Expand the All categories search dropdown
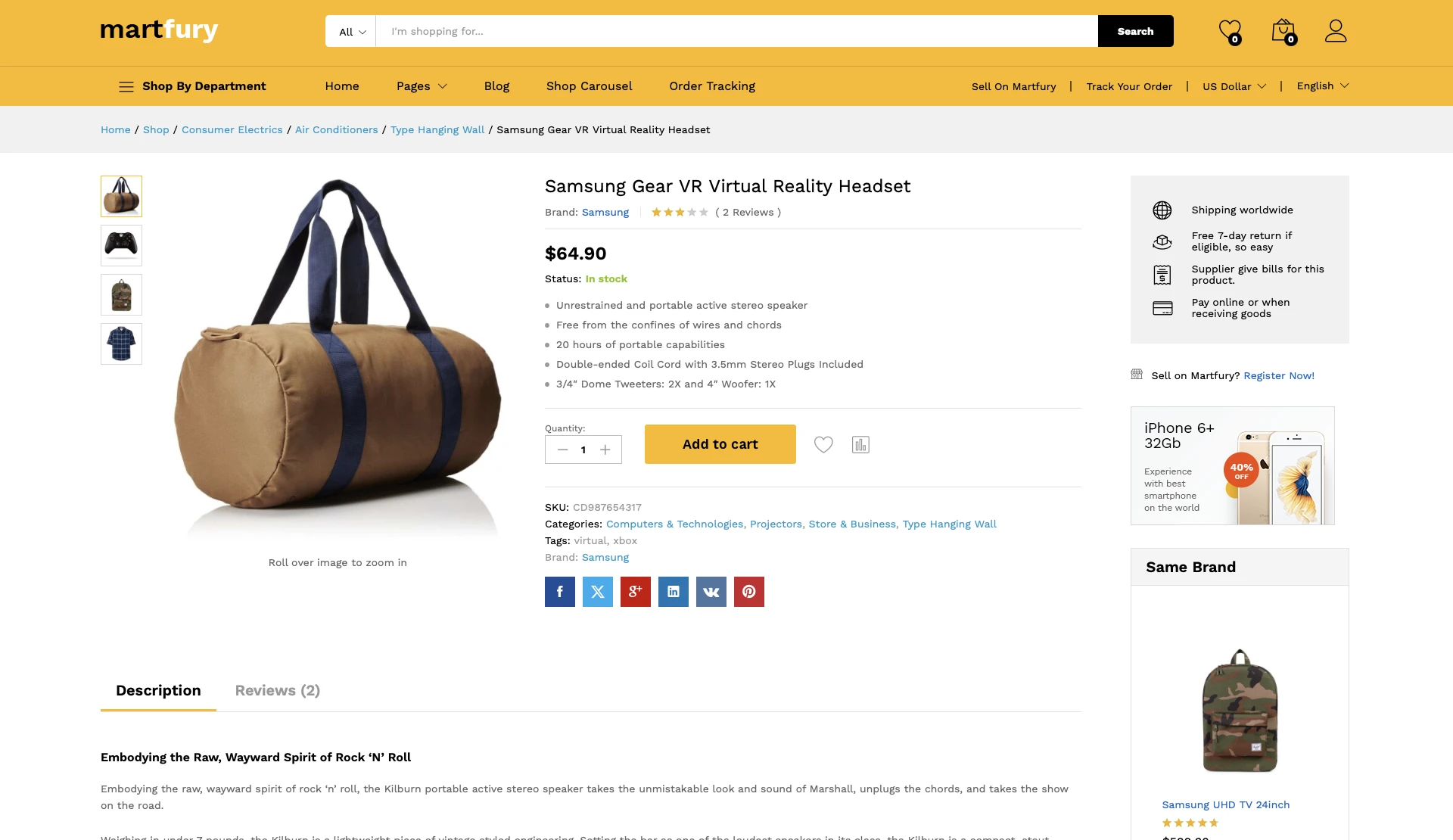The image size is (1453, 840). pyautogui.click(x=351, y=32)
